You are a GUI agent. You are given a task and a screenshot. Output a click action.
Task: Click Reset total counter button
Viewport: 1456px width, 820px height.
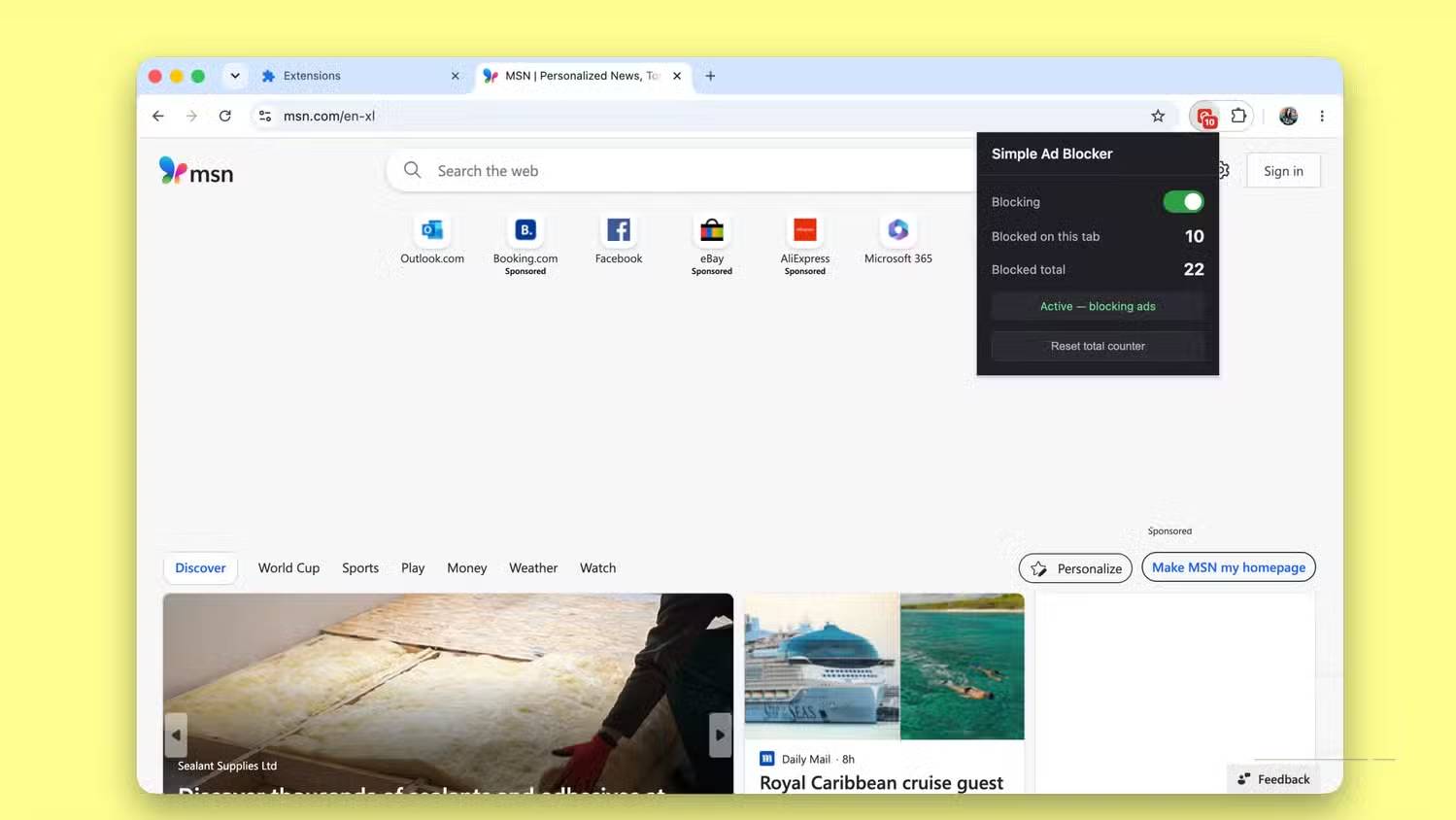(x=1098, y=346)
